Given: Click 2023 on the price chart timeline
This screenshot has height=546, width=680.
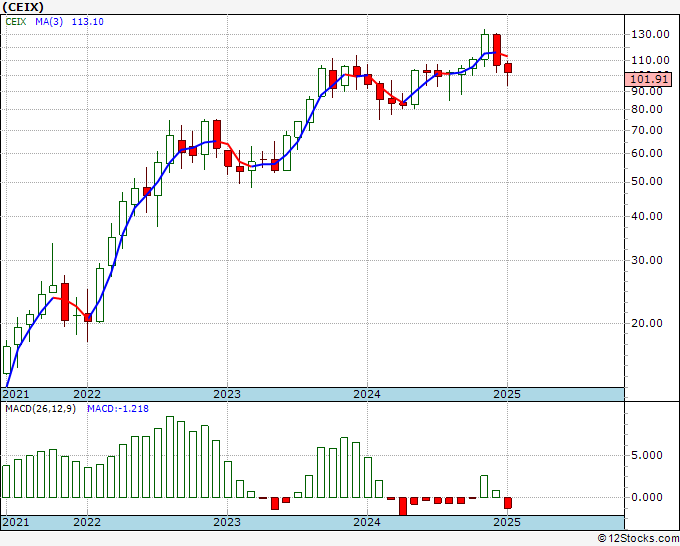Looking at the screenshot, I should [227, 394].
